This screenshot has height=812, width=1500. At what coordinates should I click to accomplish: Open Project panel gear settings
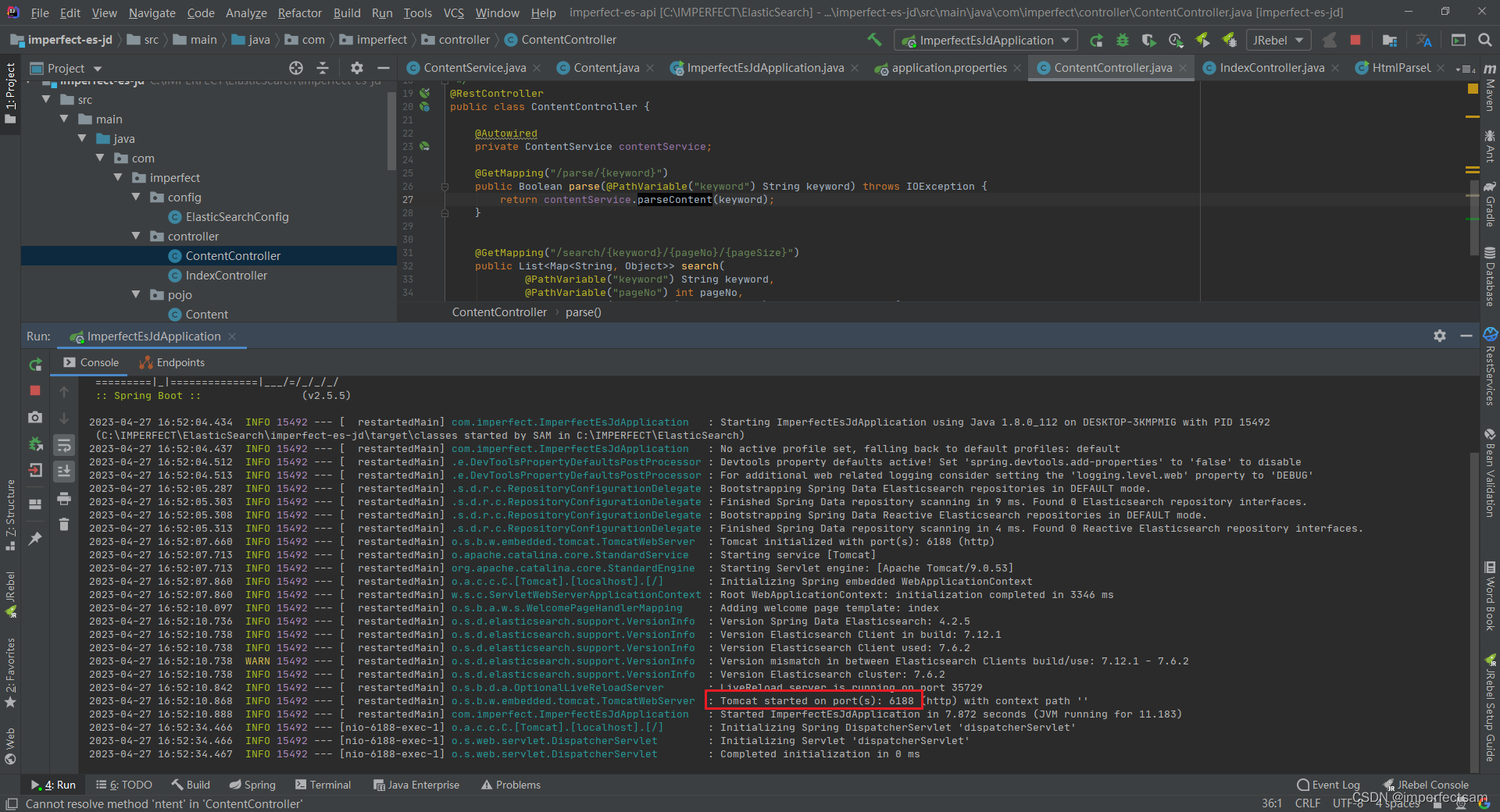357,68
